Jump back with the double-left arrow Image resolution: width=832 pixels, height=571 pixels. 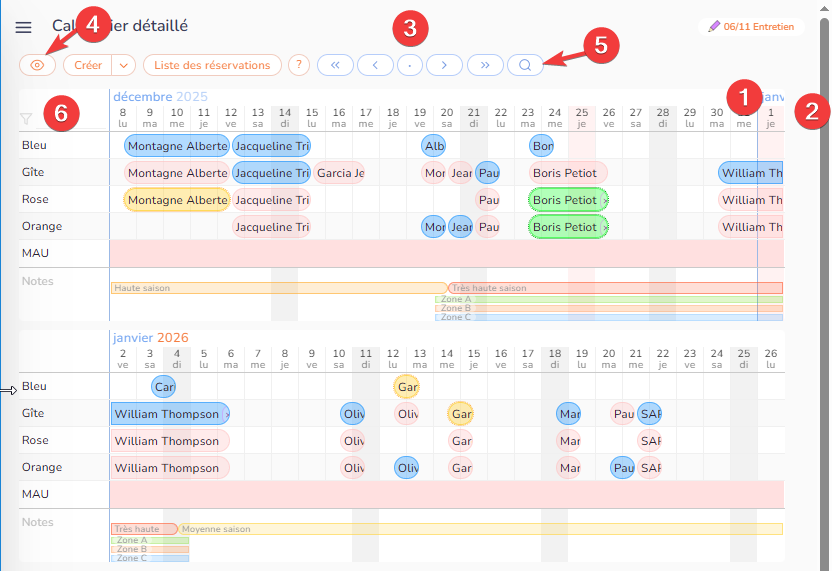pos(335,65)
